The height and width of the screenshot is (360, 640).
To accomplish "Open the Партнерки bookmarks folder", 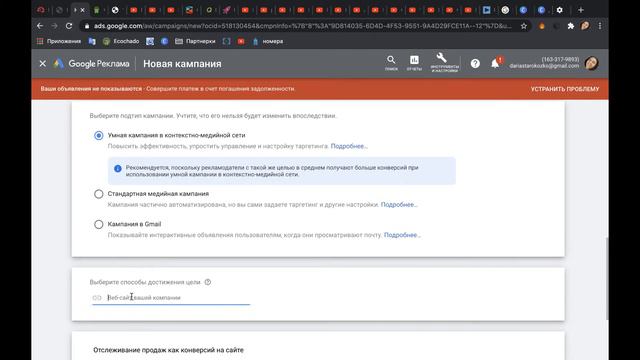I will (195, 41).
